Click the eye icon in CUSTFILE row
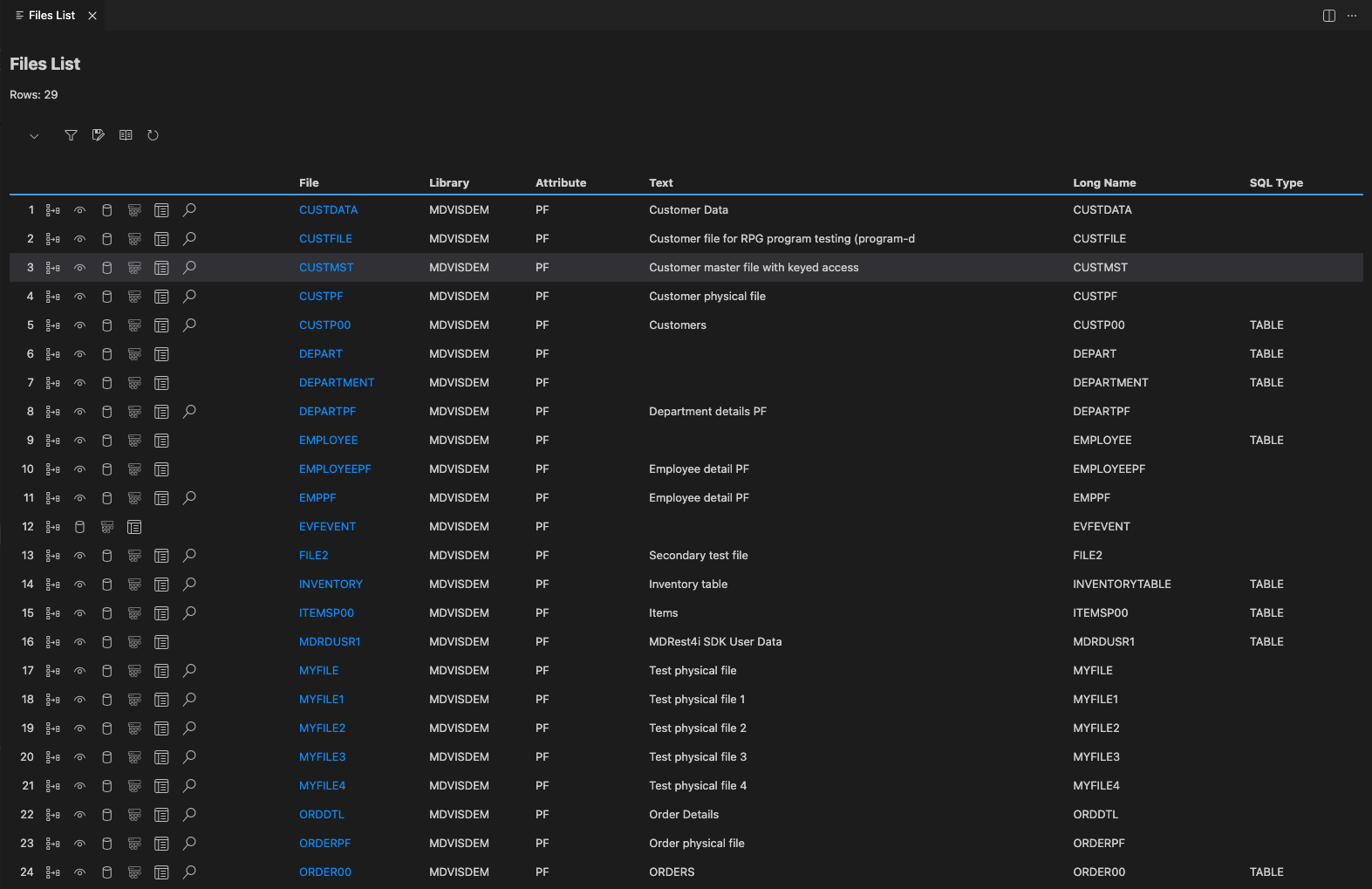 pos(79,239)
